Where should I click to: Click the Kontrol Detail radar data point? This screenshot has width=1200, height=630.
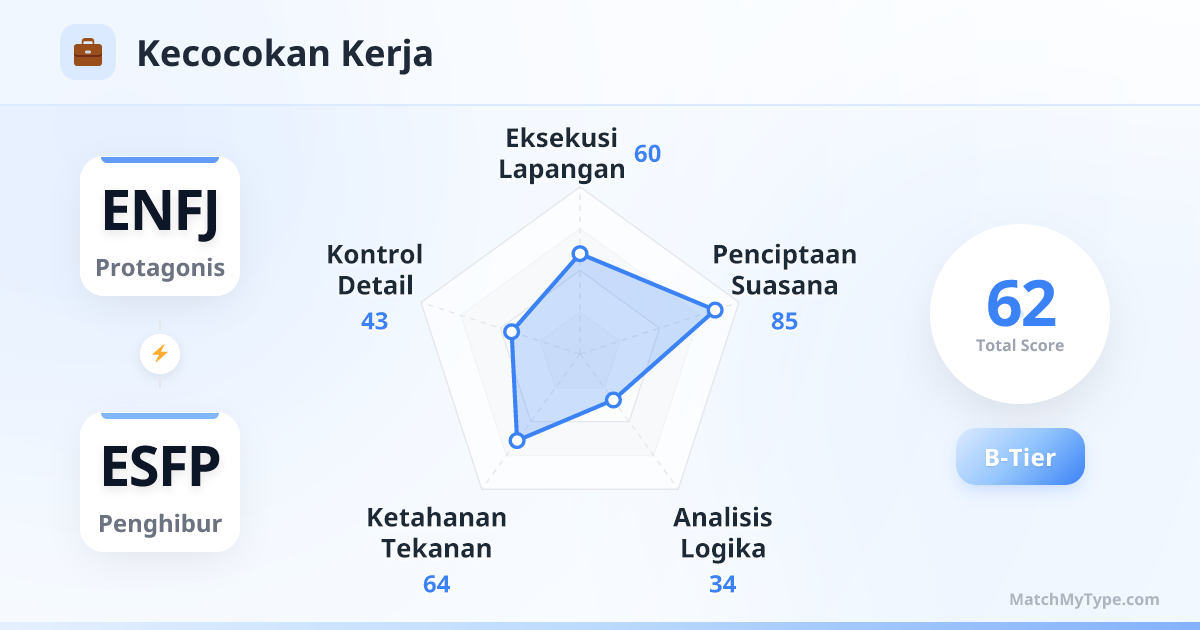click(511, 331)
